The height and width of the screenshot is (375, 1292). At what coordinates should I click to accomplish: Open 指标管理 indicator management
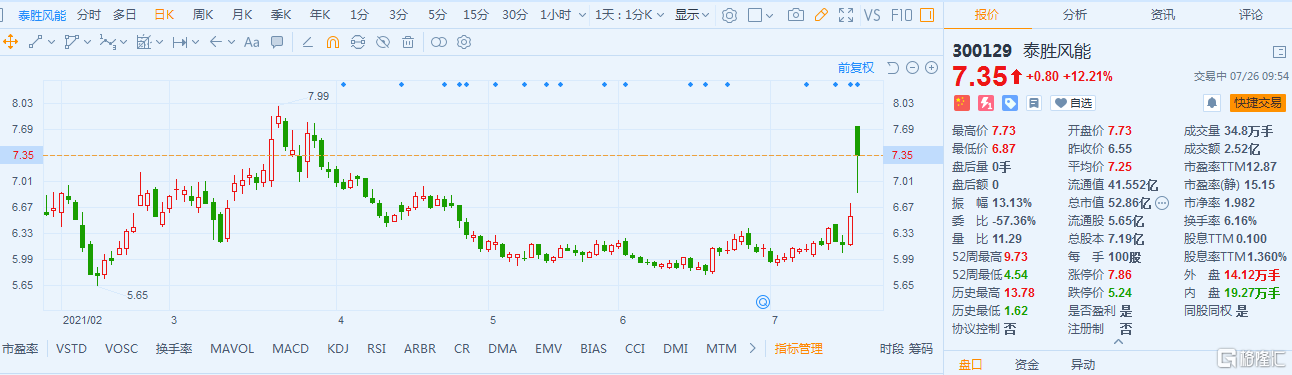point(799,349)
